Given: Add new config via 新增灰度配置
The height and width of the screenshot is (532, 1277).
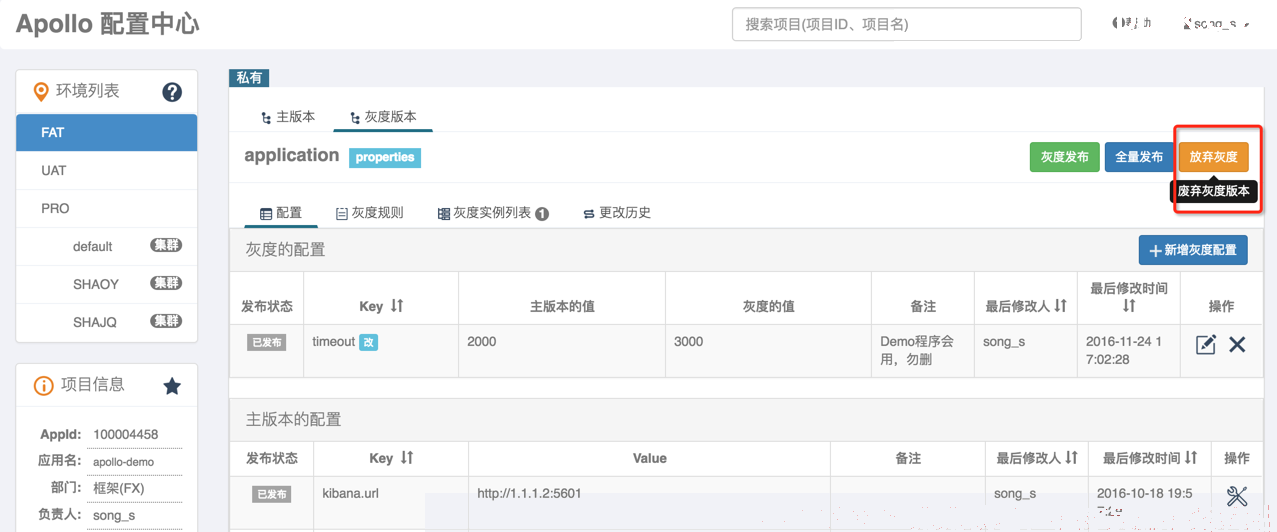Looking at the screenshot, I should [1193, 250].
